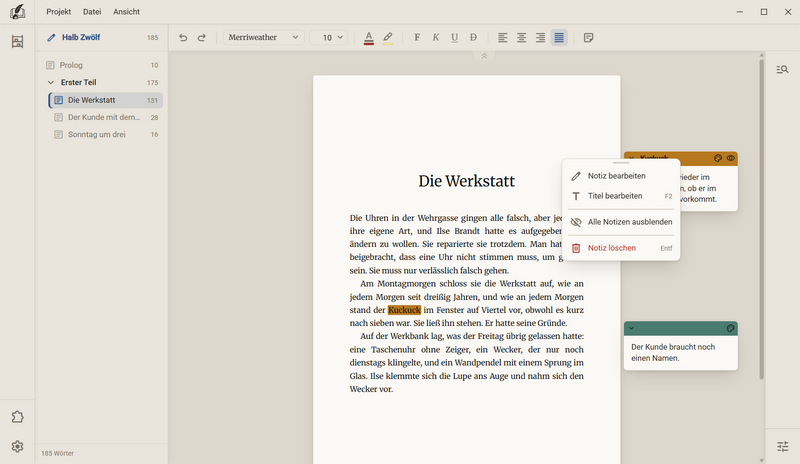
Task: Open settings gear icon
Action: (x=17, y=447)
